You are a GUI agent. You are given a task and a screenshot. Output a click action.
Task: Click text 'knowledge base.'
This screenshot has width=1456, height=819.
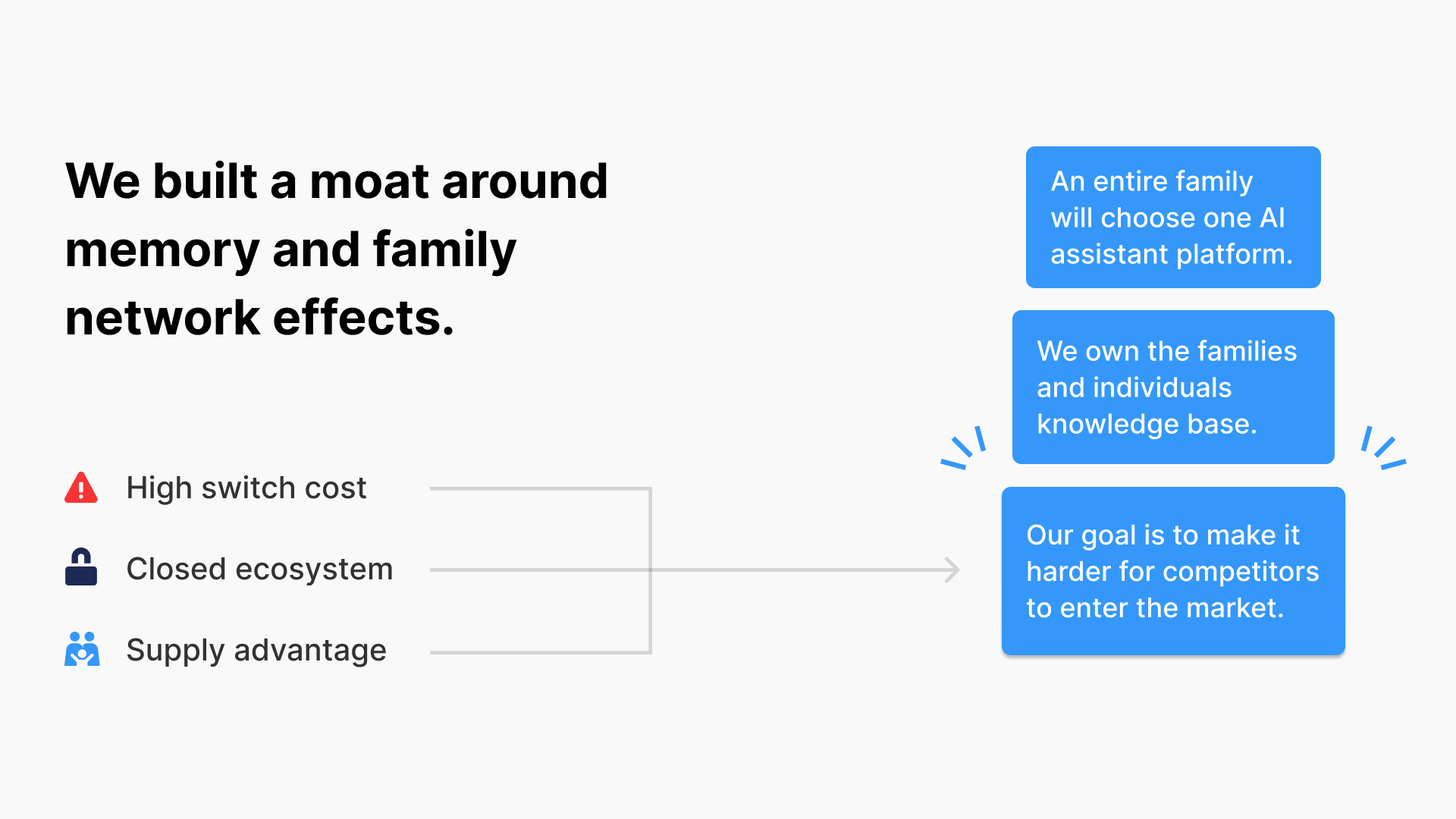click(1147, 425)
